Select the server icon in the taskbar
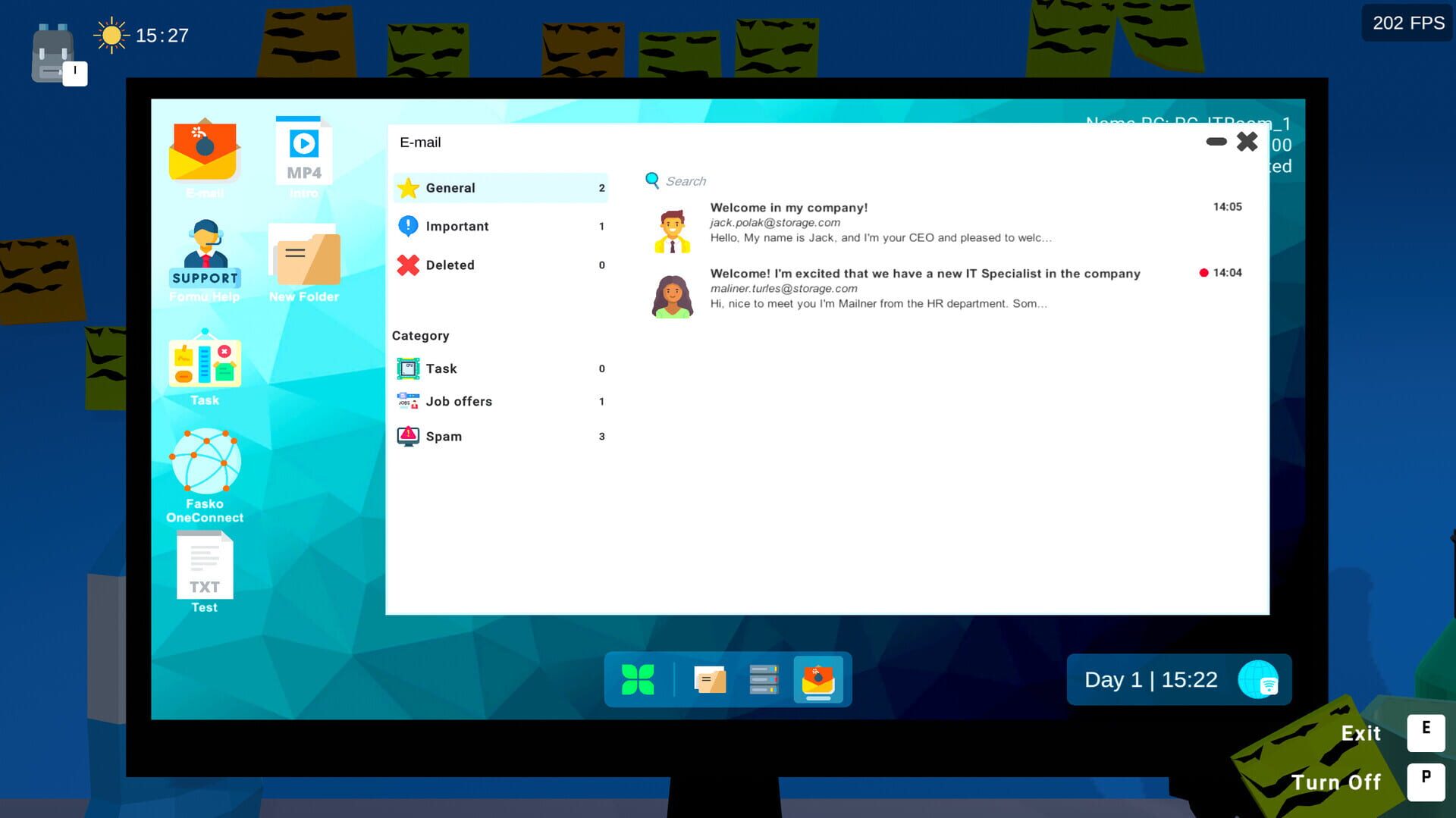This screenshot has height=818, width=1456. tap(764, 679)
